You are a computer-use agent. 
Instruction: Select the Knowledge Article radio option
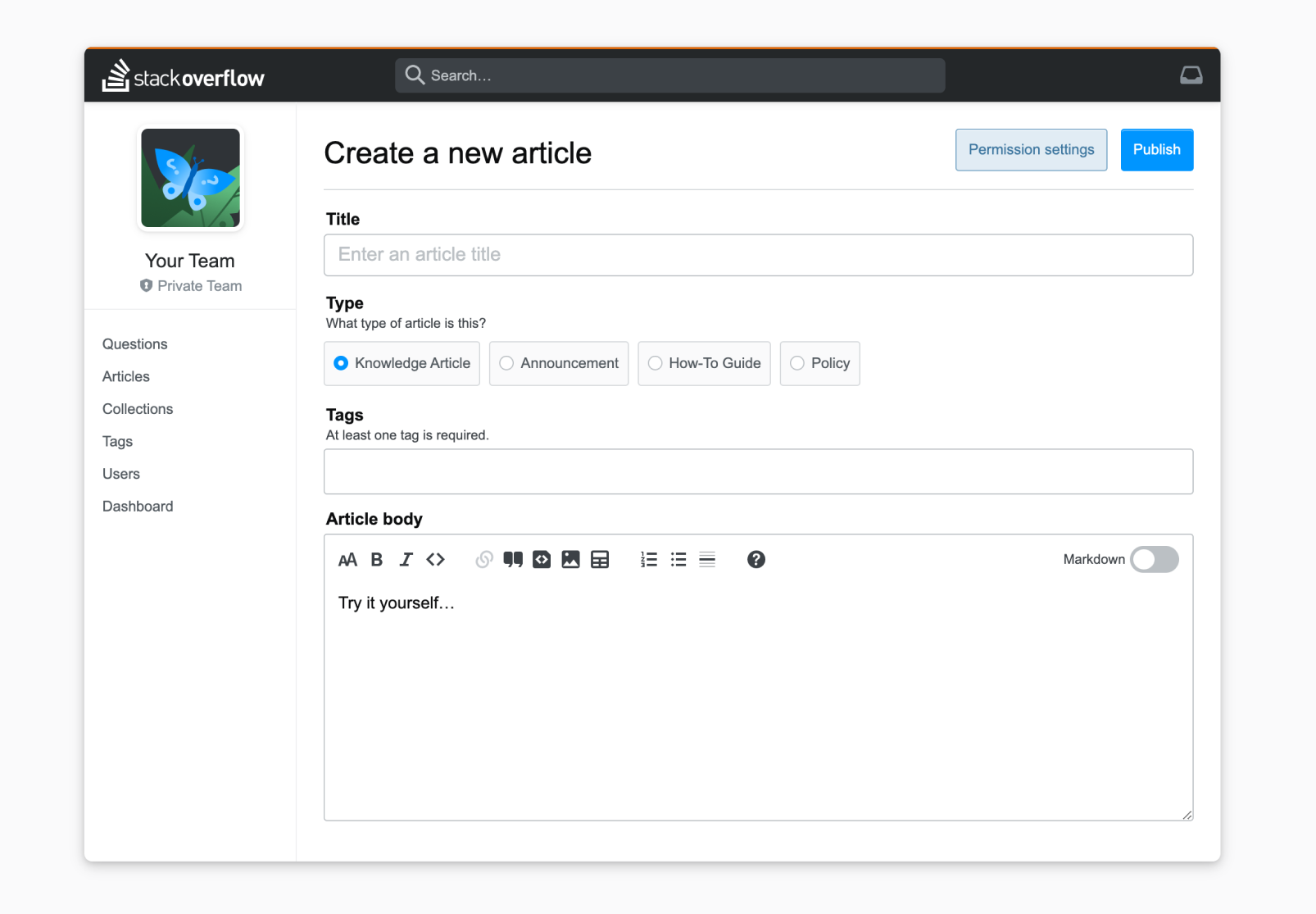tap(402, 364)
